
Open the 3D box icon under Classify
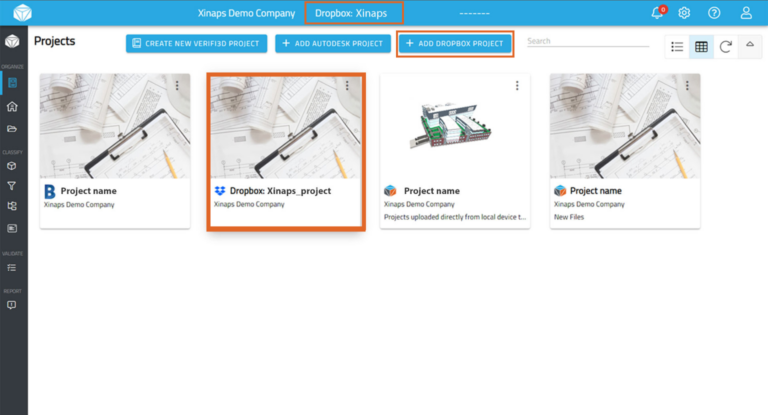tap(12, 166)
